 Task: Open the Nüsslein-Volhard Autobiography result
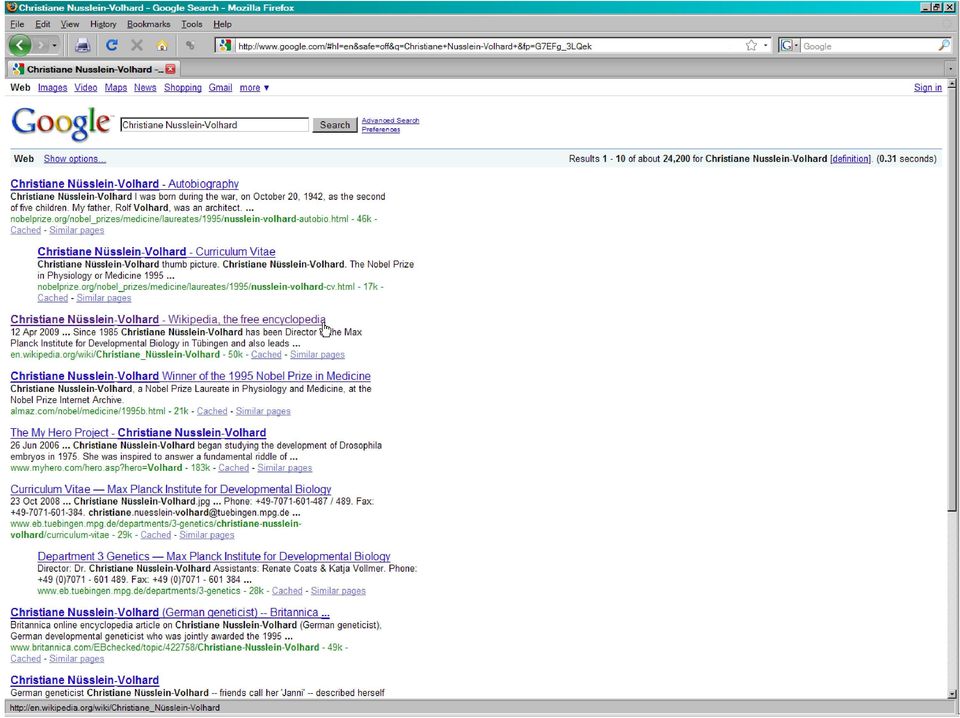[124, 184]
